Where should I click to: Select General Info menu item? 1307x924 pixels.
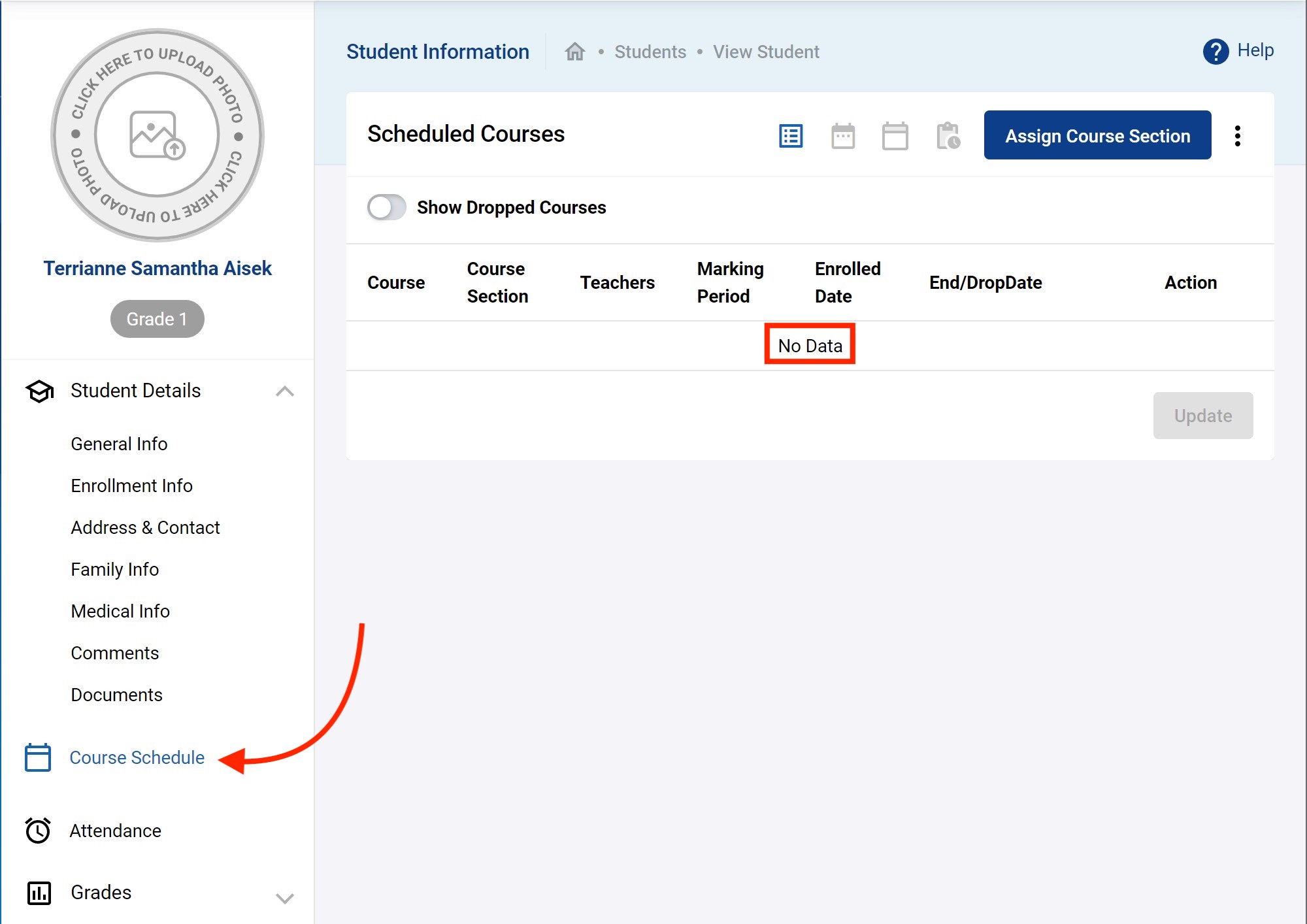(x=119, y=444)
